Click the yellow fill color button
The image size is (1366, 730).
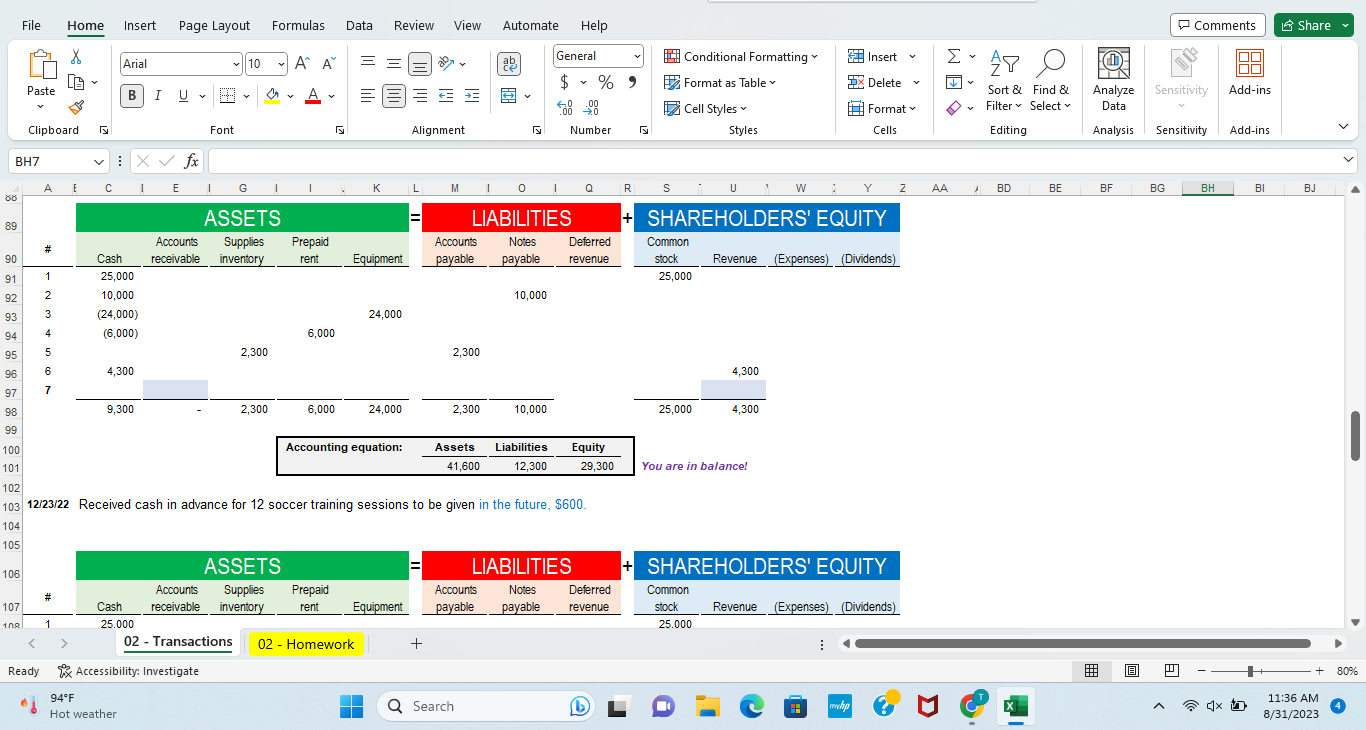pos(271,96)
